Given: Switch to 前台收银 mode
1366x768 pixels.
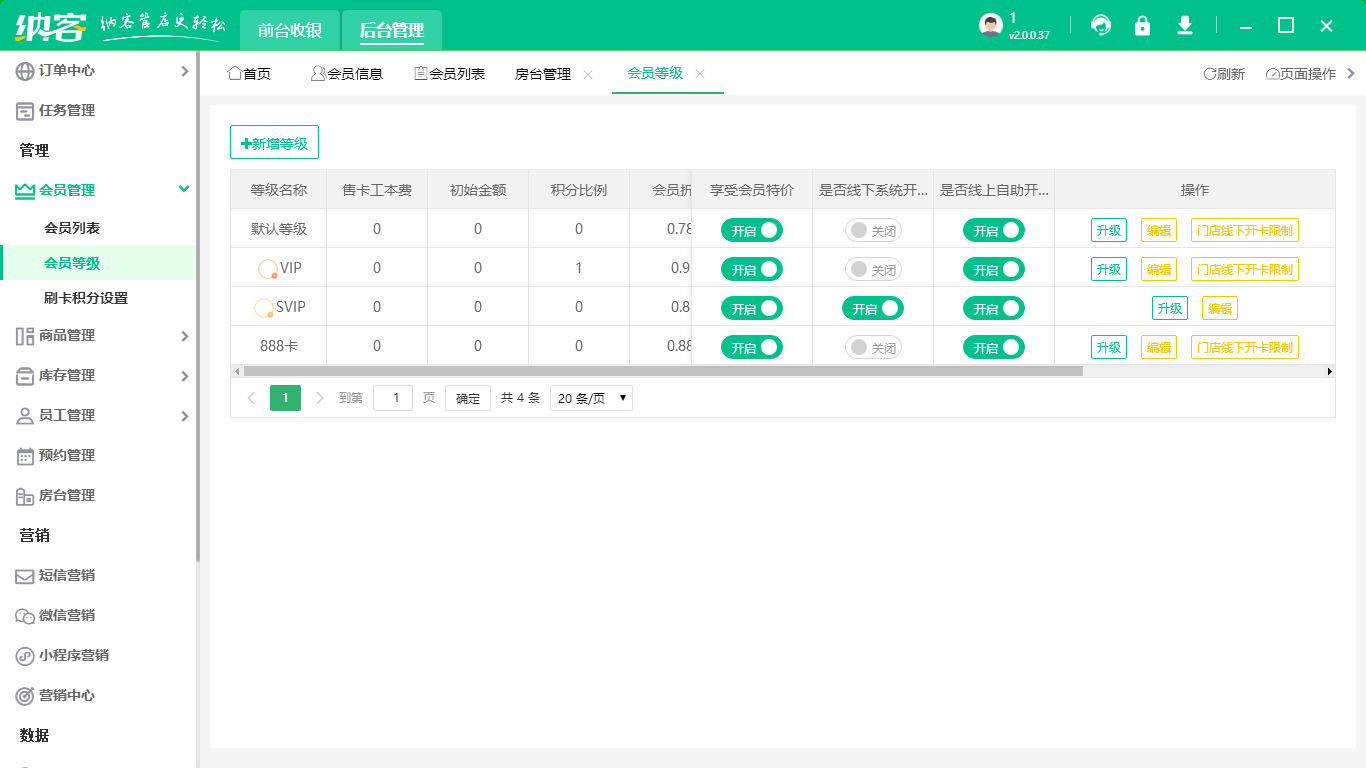Looking at the screenshot, I should [289, 30].
